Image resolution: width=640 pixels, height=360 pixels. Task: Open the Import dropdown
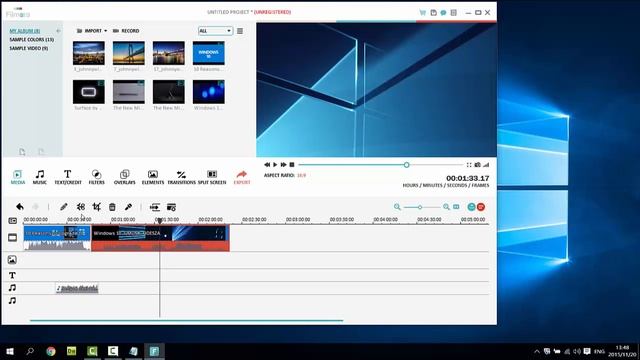coord(92,31)
